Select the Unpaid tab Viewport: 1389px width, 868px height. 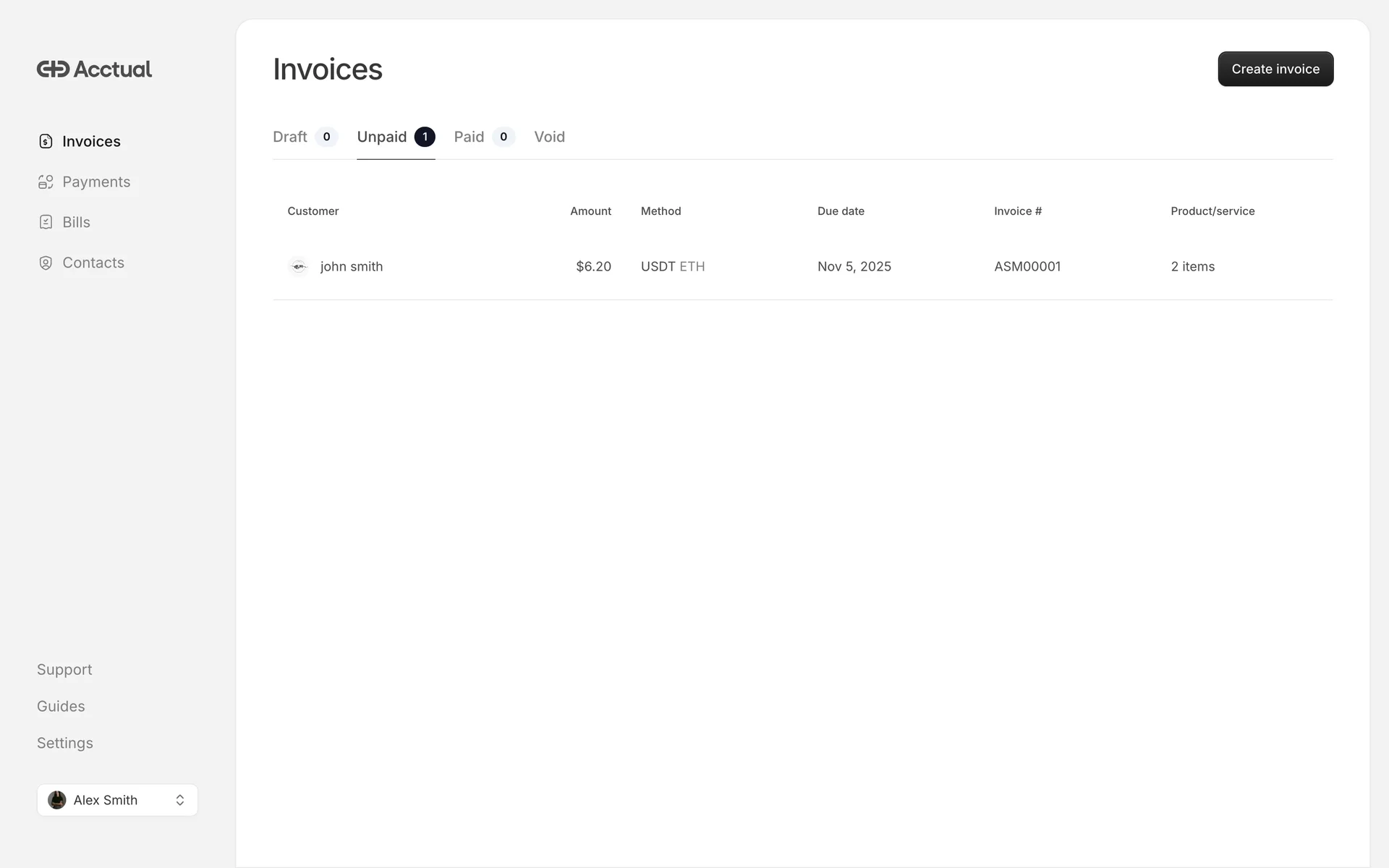382,137
